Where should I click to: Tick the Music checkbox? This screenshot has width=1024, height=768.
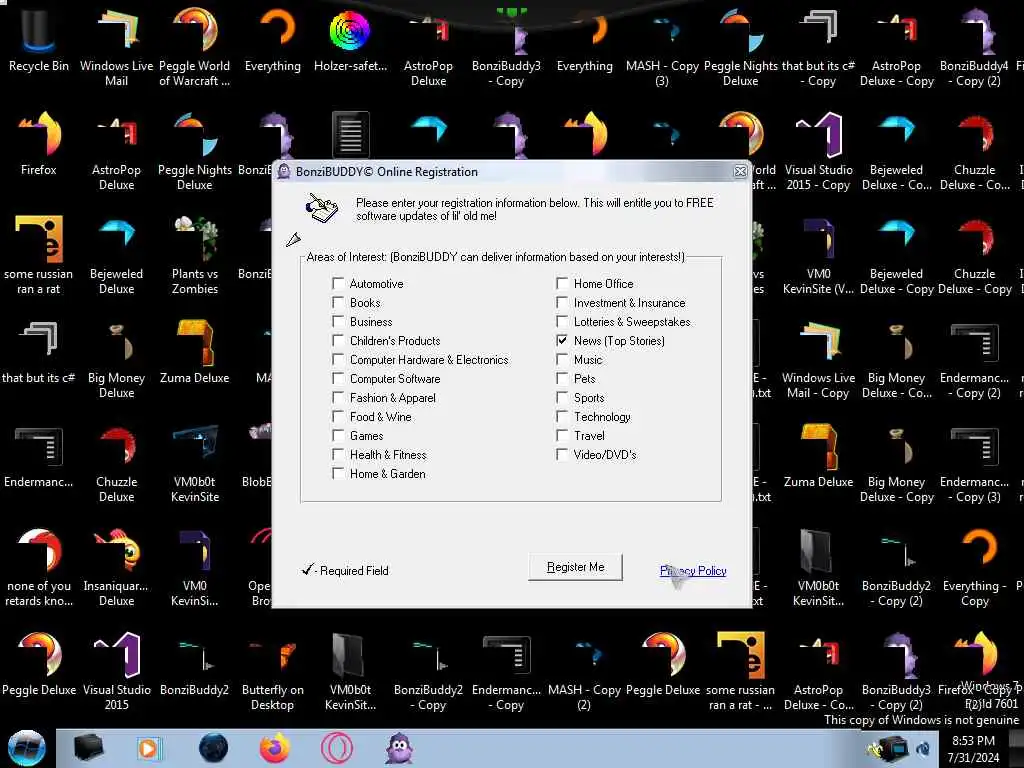tap(562, 359)
